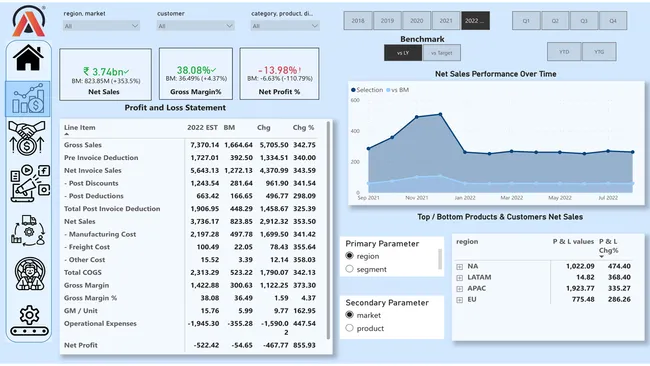650x366 pixels.
Task: Filter by quarter Q2
Action: 555,21
